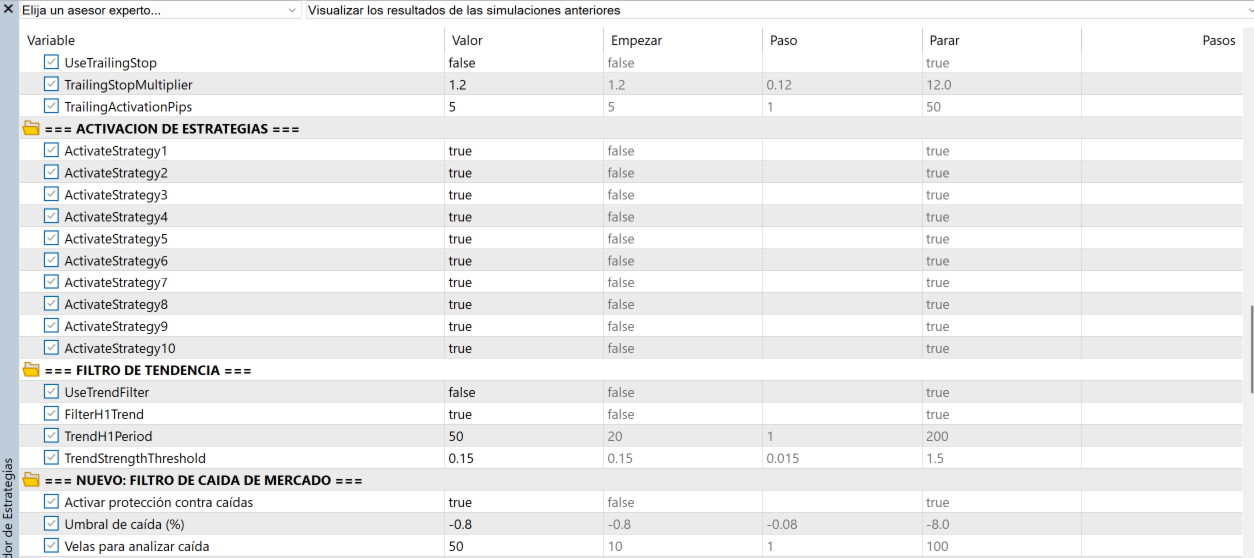Toggle the ActivateStrategy5 checkbox
This screenshot has height=558, width=1254.
point(52,239)
